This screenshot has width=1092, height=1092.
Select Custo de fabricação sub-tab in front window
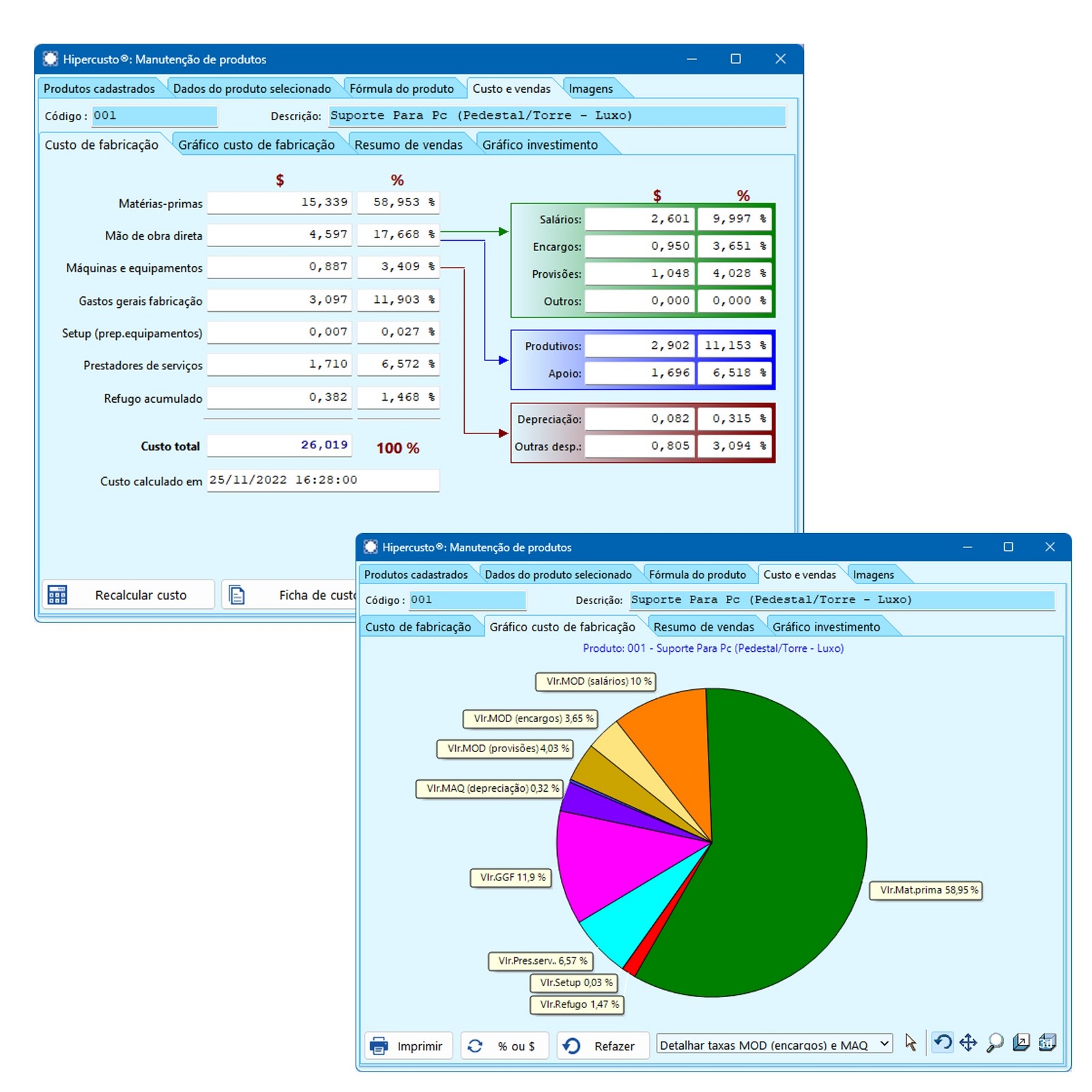(418, 627)
